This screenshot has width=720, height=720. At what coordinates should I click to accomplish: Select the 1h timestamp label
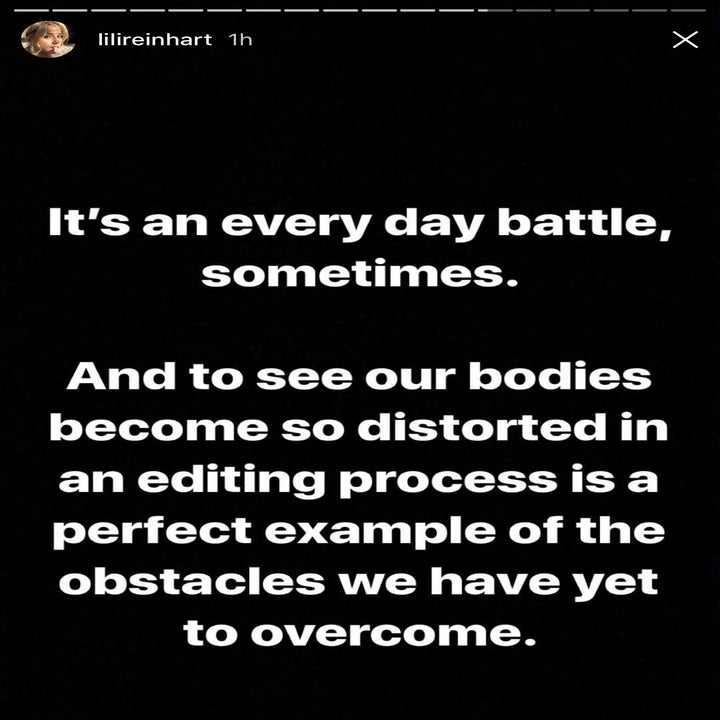pos(240,39)
